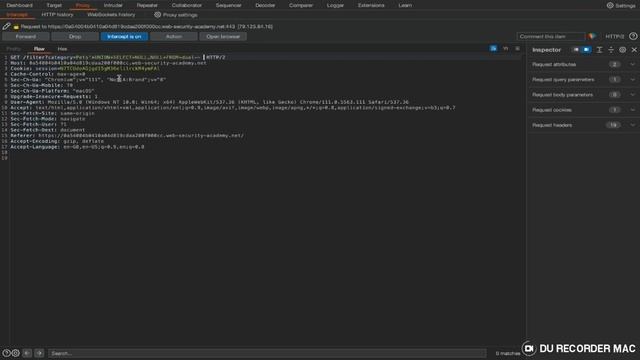
Task: Open the Target tab
Action: [x=54, y=5]
